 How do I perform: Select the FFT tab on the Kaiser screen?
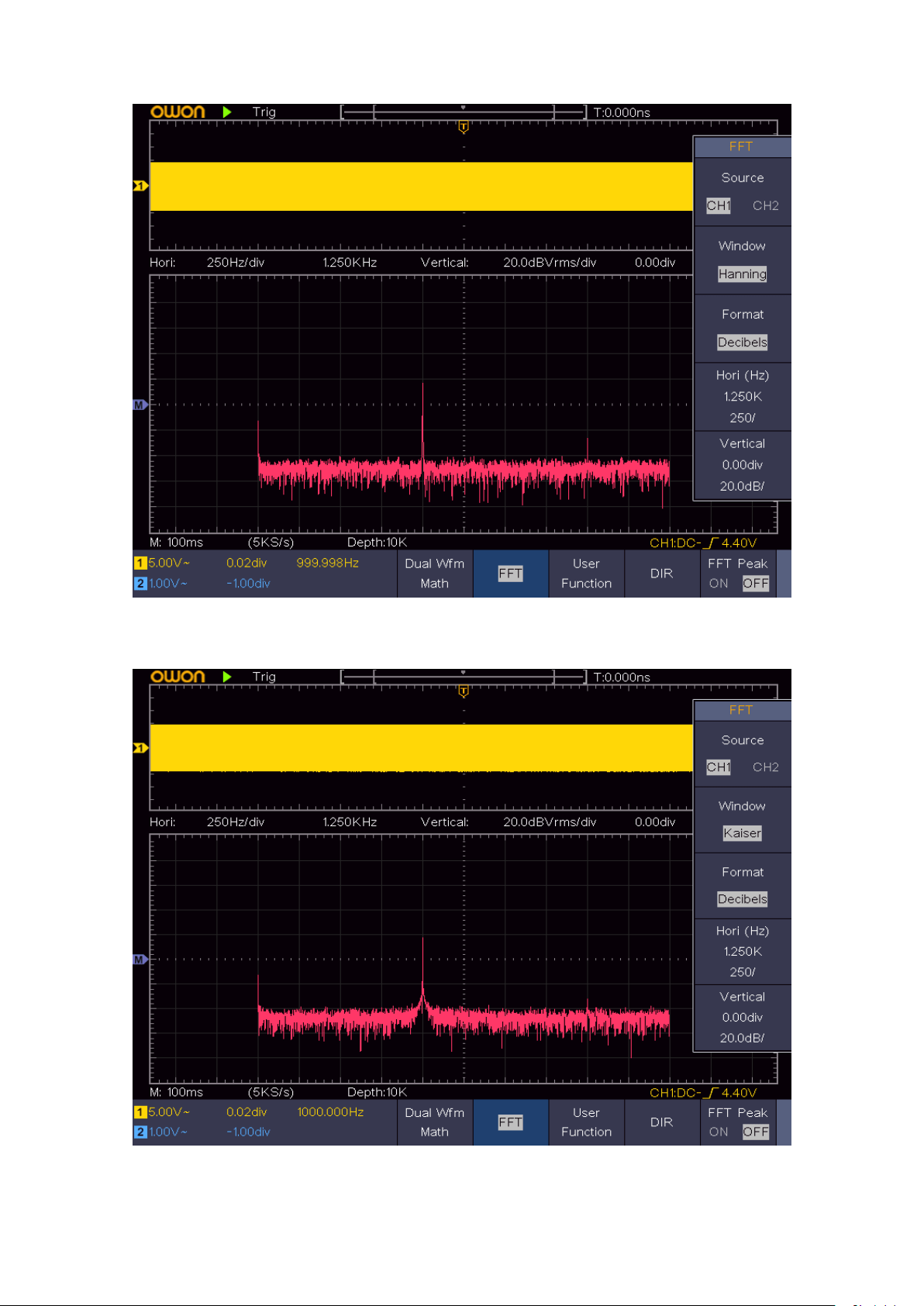click(510, 1122)
